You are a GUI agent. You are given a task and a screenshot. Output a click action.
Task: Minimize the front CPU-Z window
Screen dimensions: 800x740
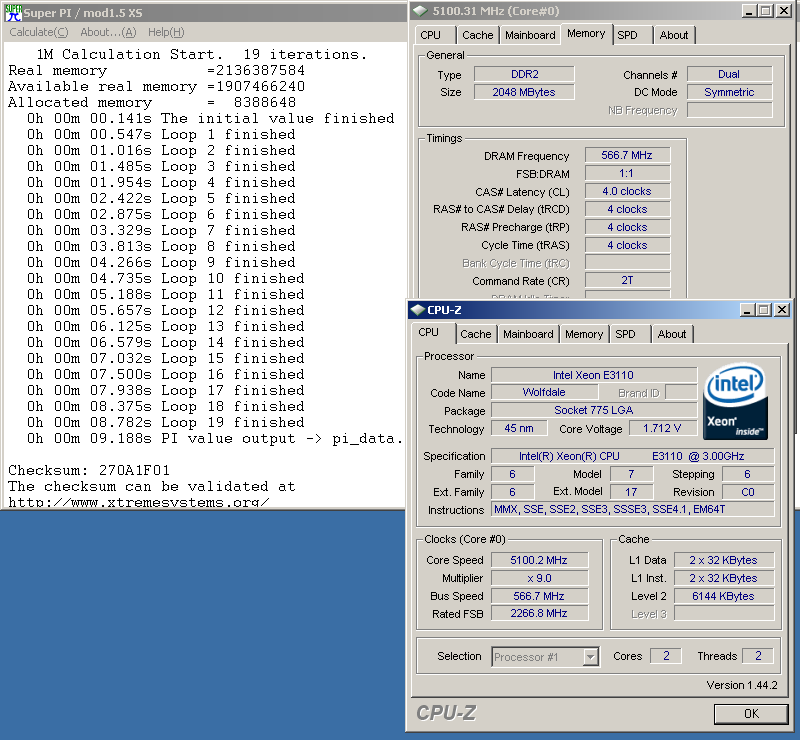point(747,310)
